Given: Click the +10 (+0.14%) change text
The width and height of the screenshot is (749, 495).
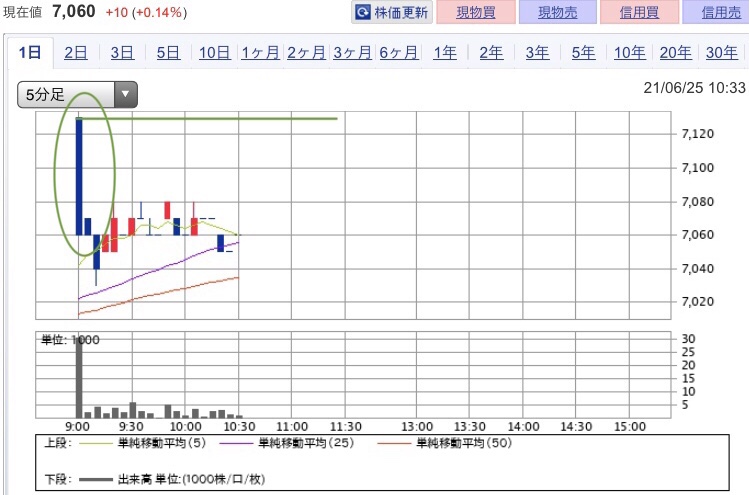Looking at the screenshot, I should tap(146, 12).
